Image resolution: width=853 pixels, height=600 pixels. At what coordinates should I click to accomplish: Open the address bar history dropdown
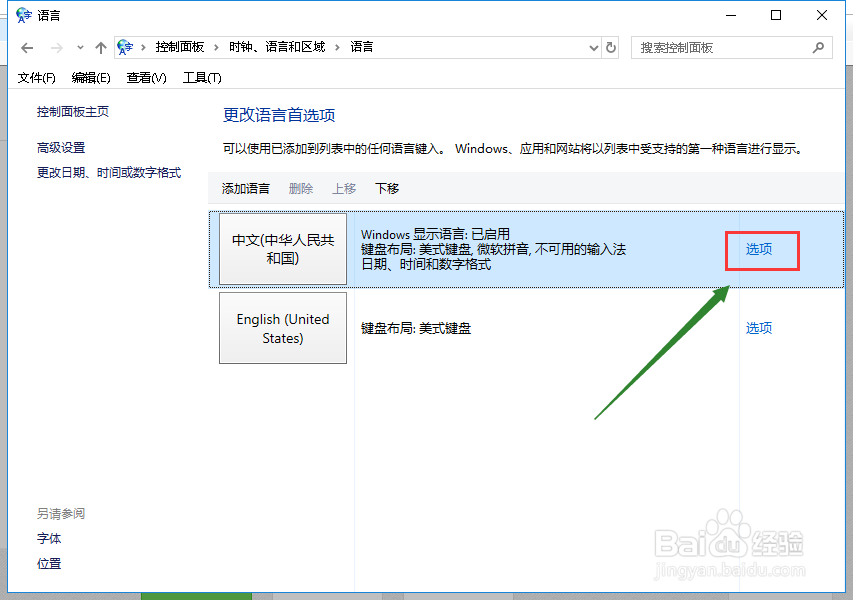(x=594, y=47)
